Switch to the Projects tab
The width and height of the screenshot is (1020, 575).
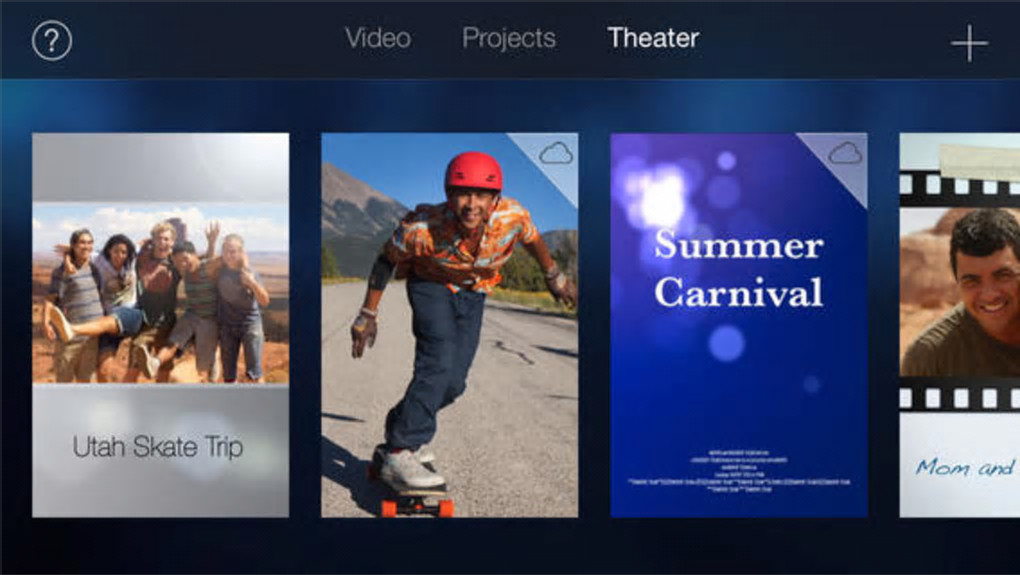[509, 38]
